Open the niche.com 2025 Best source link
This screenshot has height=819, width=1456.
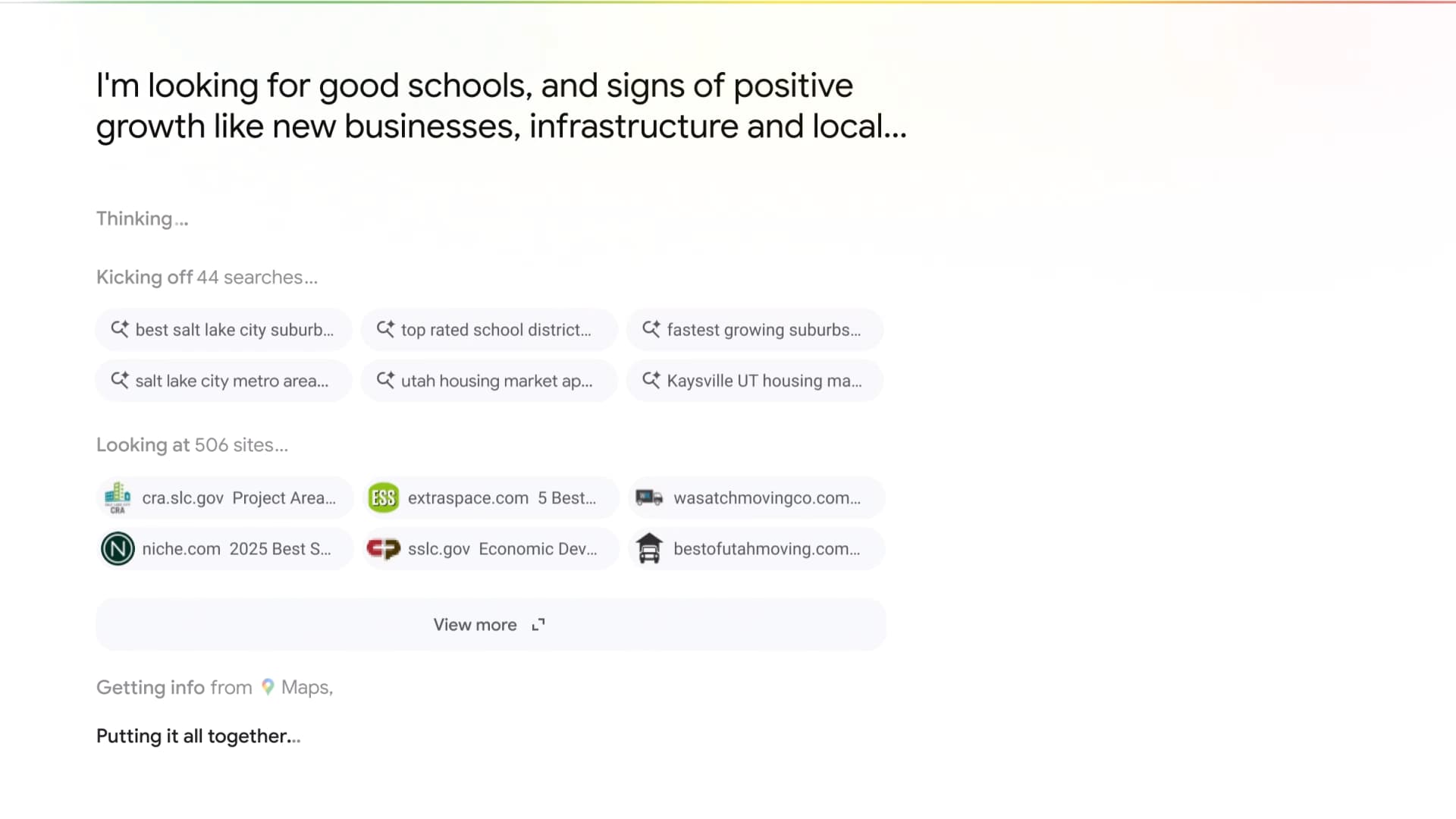[x=236, y=549]
